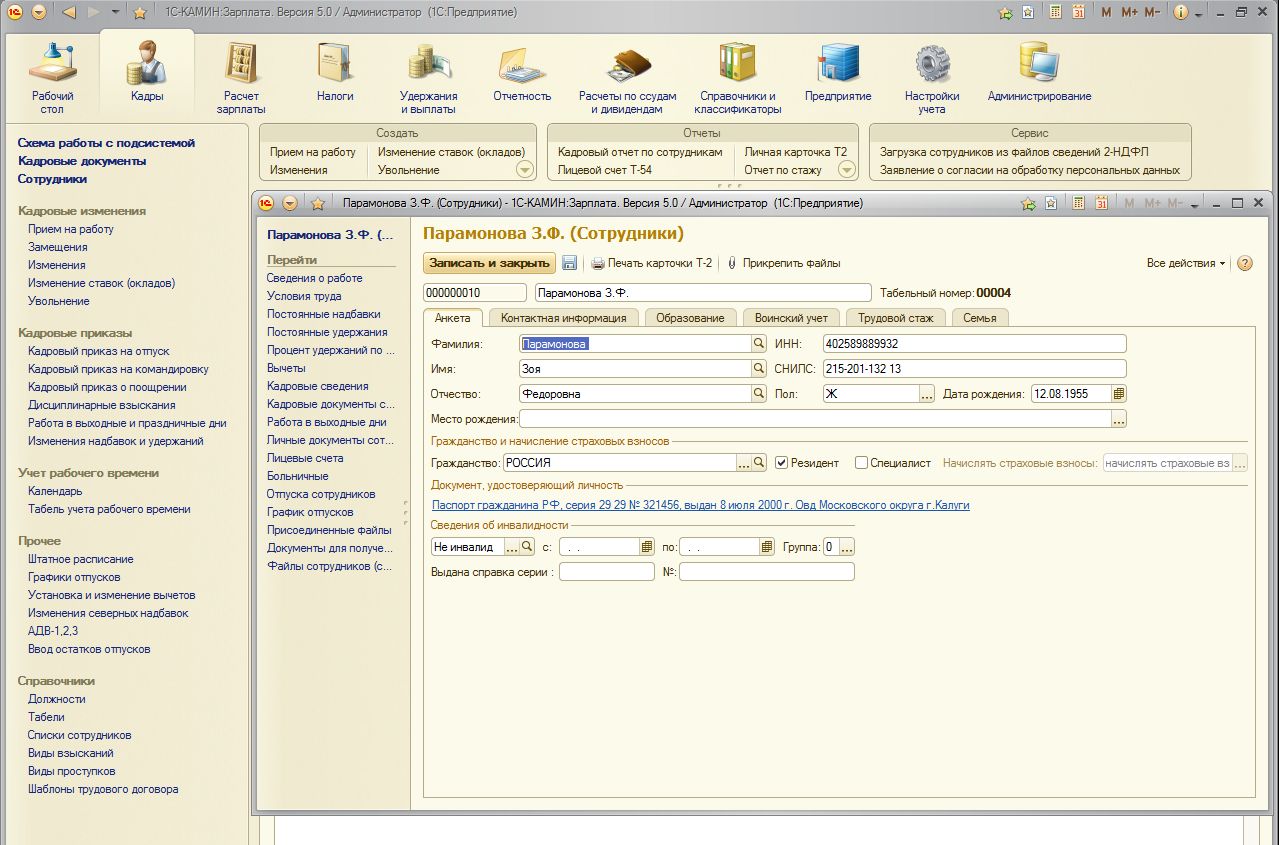Click Печать карточки Т-2 button

pyautogui.click(x=652, y=263)
